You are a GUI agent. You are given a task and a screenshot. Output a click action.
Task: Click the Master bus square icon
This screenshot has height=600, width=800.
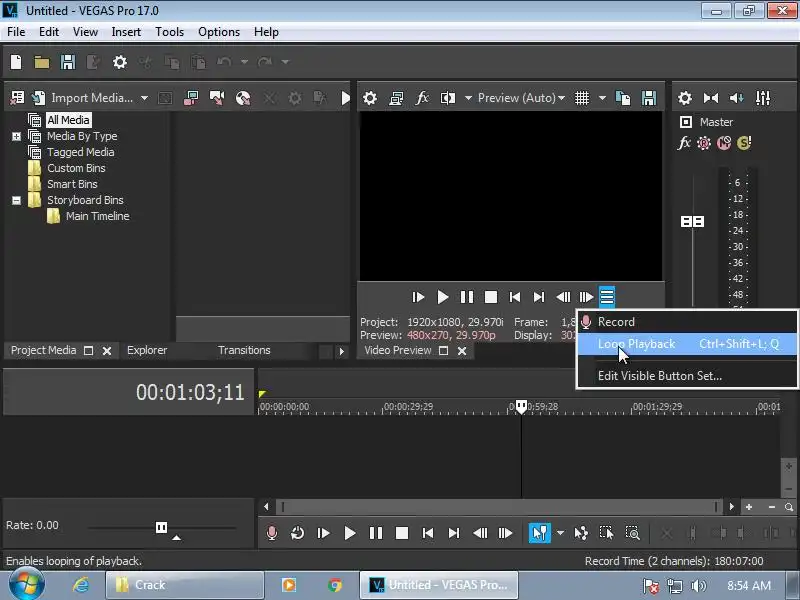point(686,122)
